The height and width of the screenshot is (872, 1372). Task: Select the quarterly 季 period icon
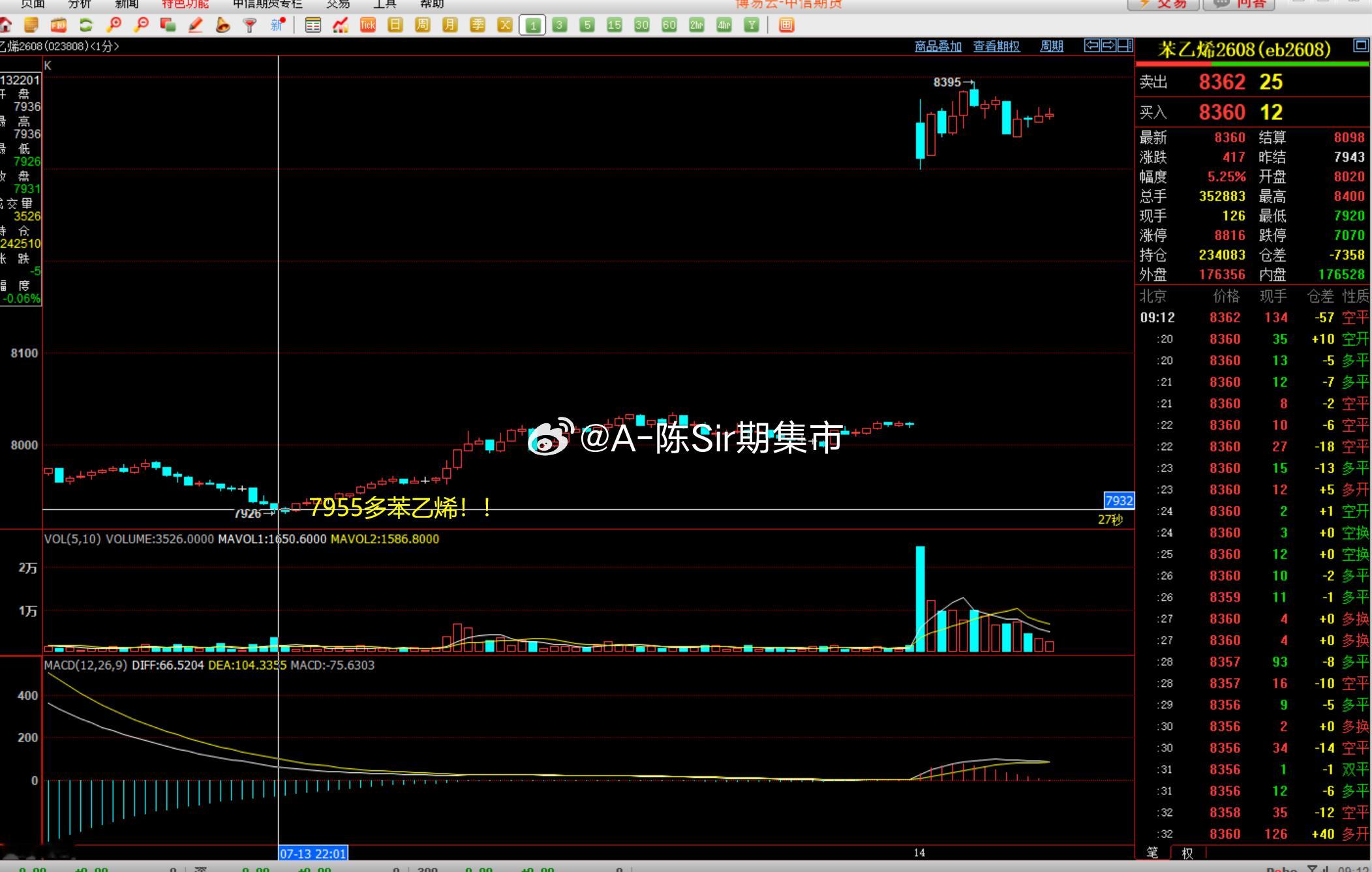[478, 25]
